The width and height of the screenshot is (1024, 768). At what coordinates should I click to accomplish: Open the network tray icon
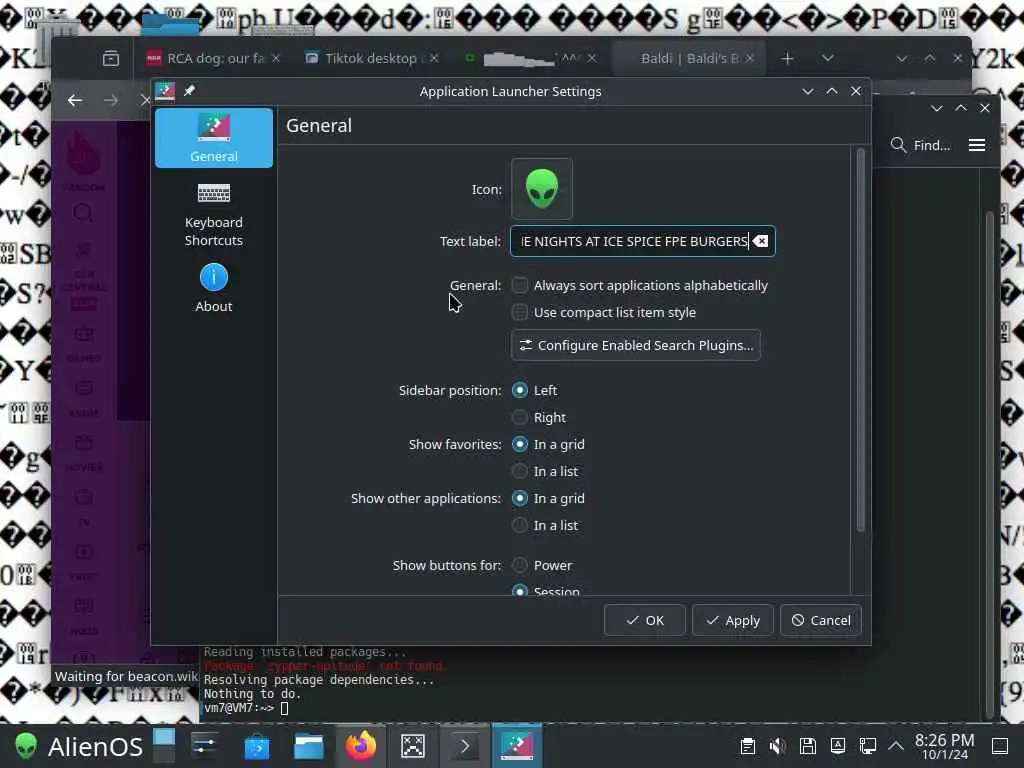868,746
